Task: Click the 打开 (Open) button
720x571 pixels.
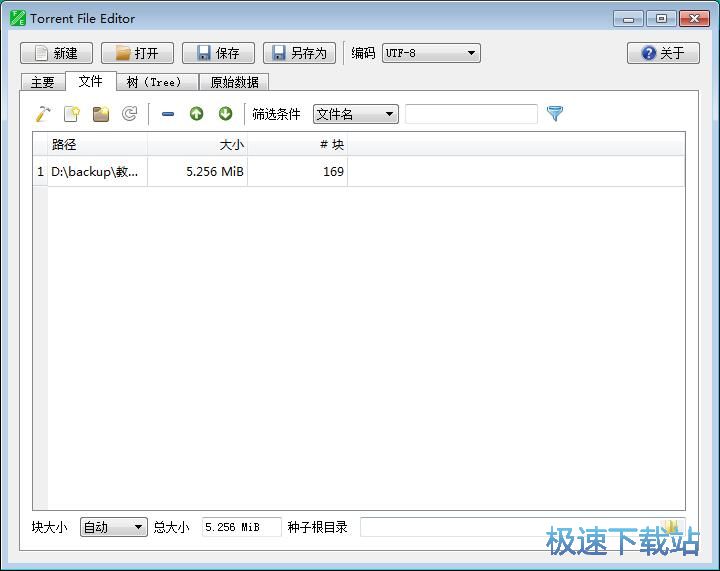Action: [137, 53]
